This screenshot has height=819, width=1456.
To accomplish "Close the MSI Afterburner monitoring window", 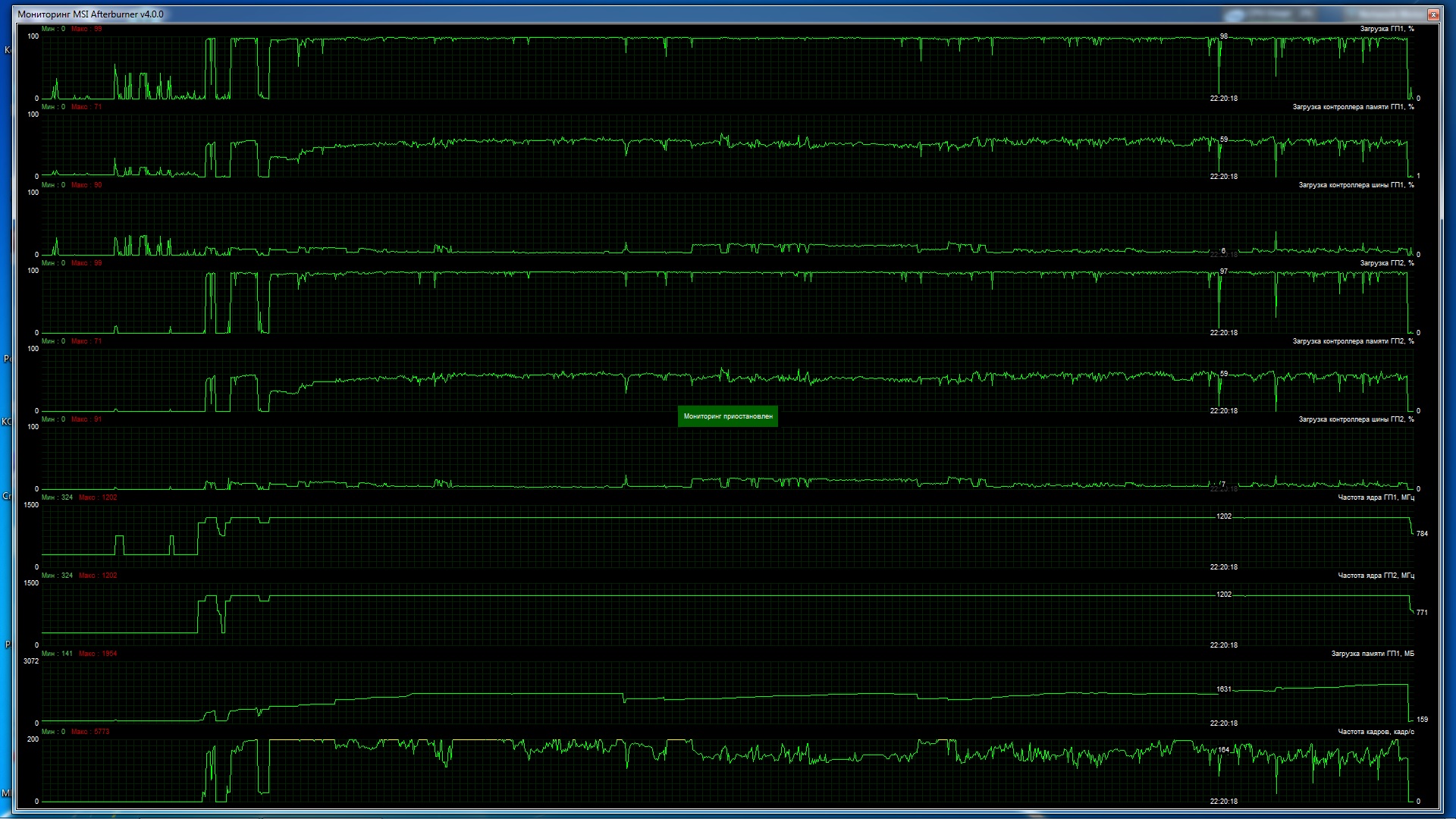I will 1432,14.
